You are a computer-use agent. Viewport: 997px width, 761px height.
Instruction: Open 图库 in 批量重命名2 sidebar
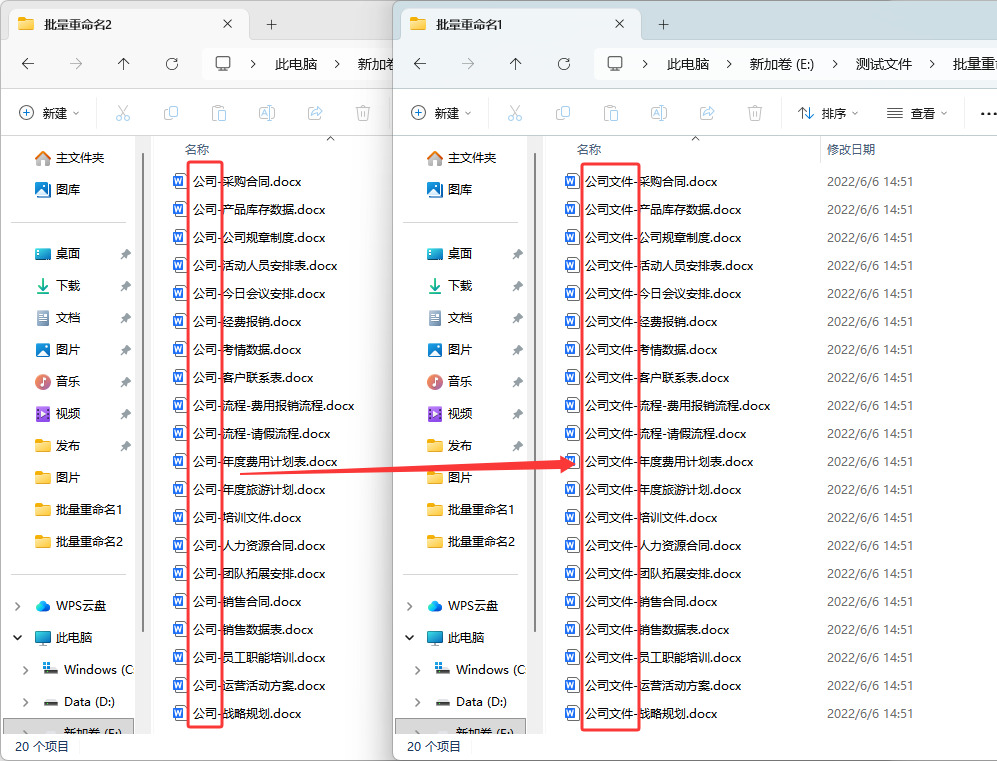(x=57, y=189)
